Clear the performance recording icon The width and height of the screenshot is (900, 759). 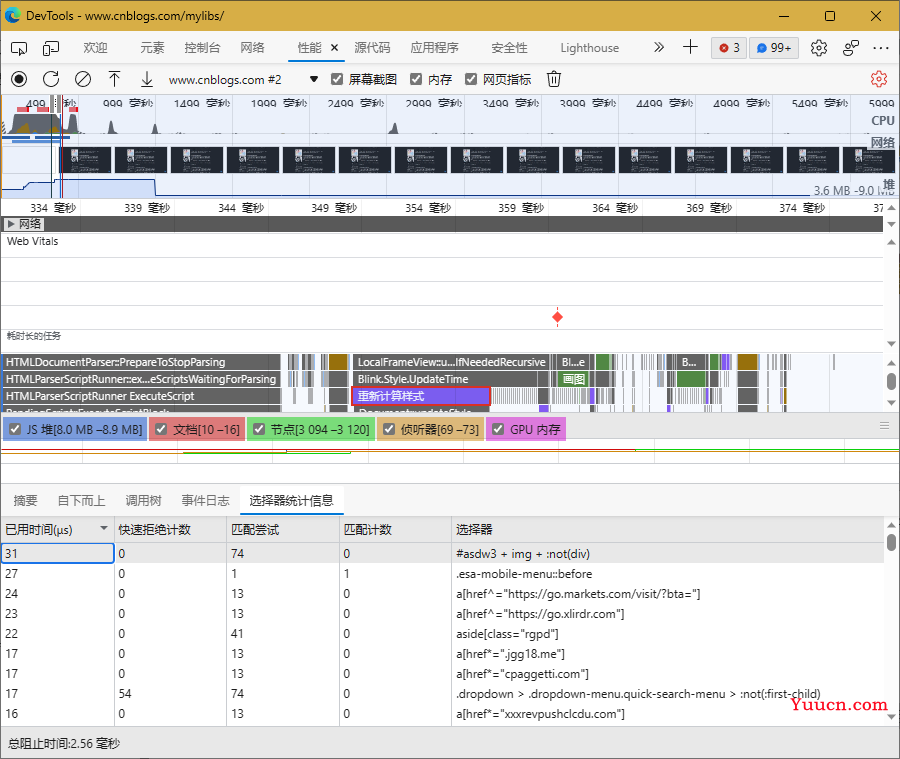83,79
